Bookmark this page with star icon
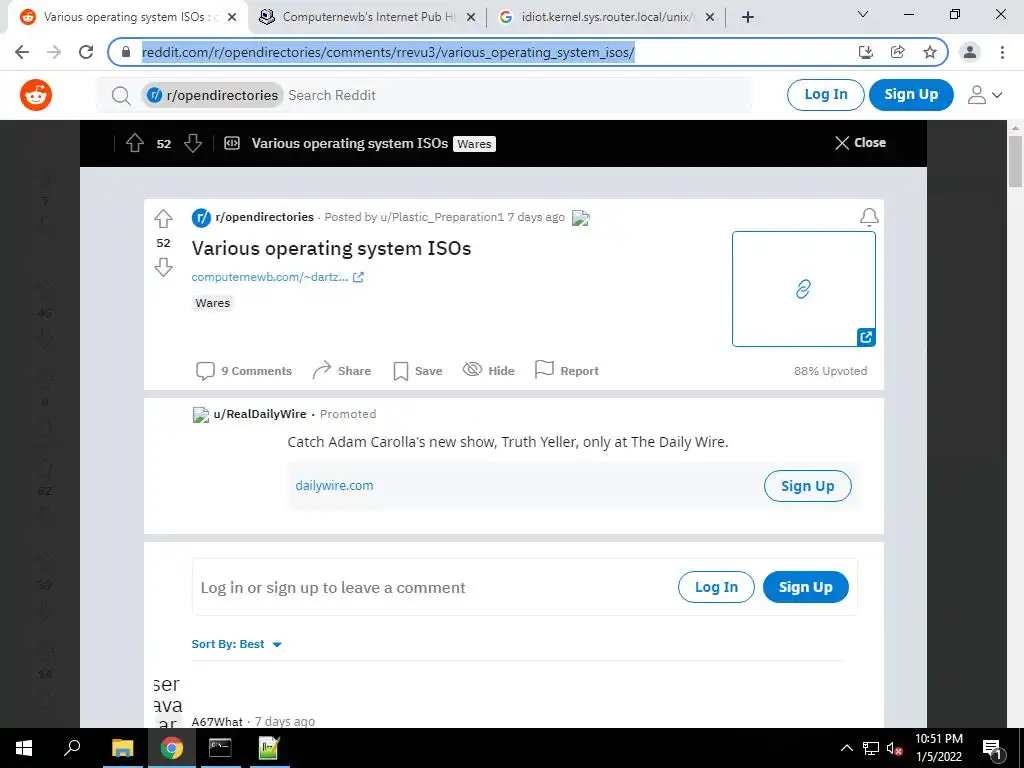This screenshot has height=768, width=1024. pyautogui.click(x=930, y=52)
